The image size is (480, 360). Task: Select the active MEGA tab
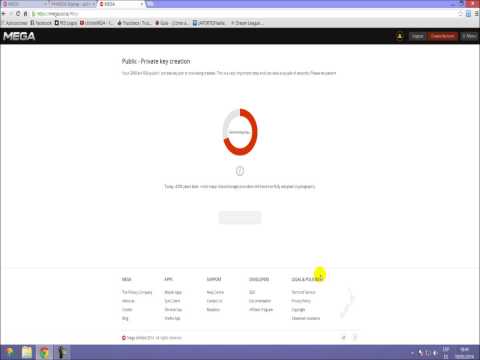point(122,4)
